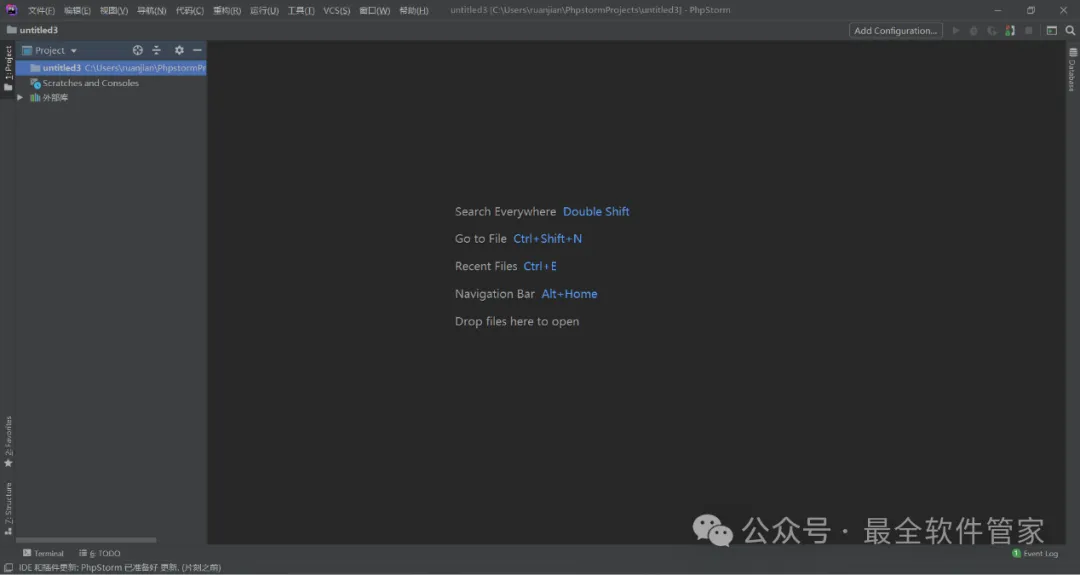Open the 文件(F) menu
Image resolution: width=1080 pixels, height=575 pixels.
coord(41,10)
